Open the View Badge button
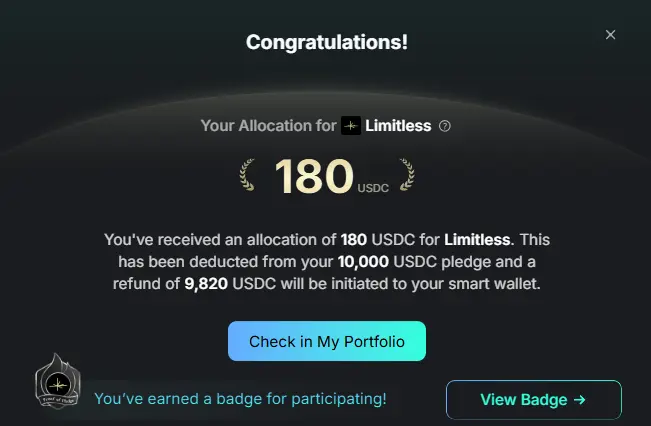The width and height of the screenshot is (651, 426). (533, 400)
